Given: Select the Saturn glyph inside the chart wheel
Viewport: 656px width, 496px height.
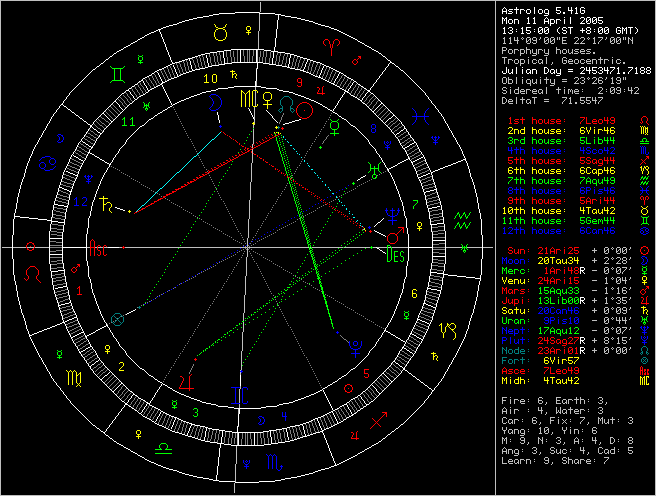Looking at the screenshot, I should (107, 204).
